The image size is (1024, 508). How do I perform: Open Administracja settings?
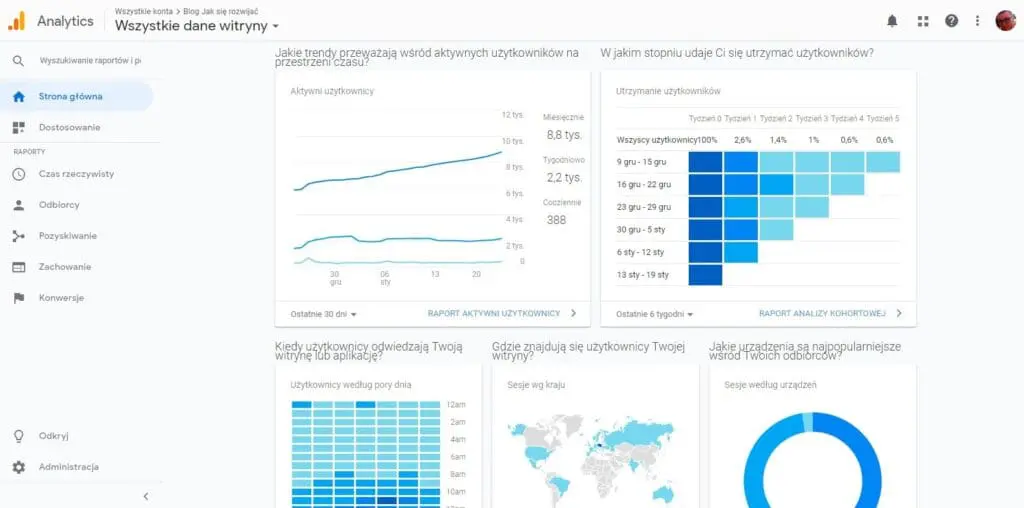[x=69, y=467]
